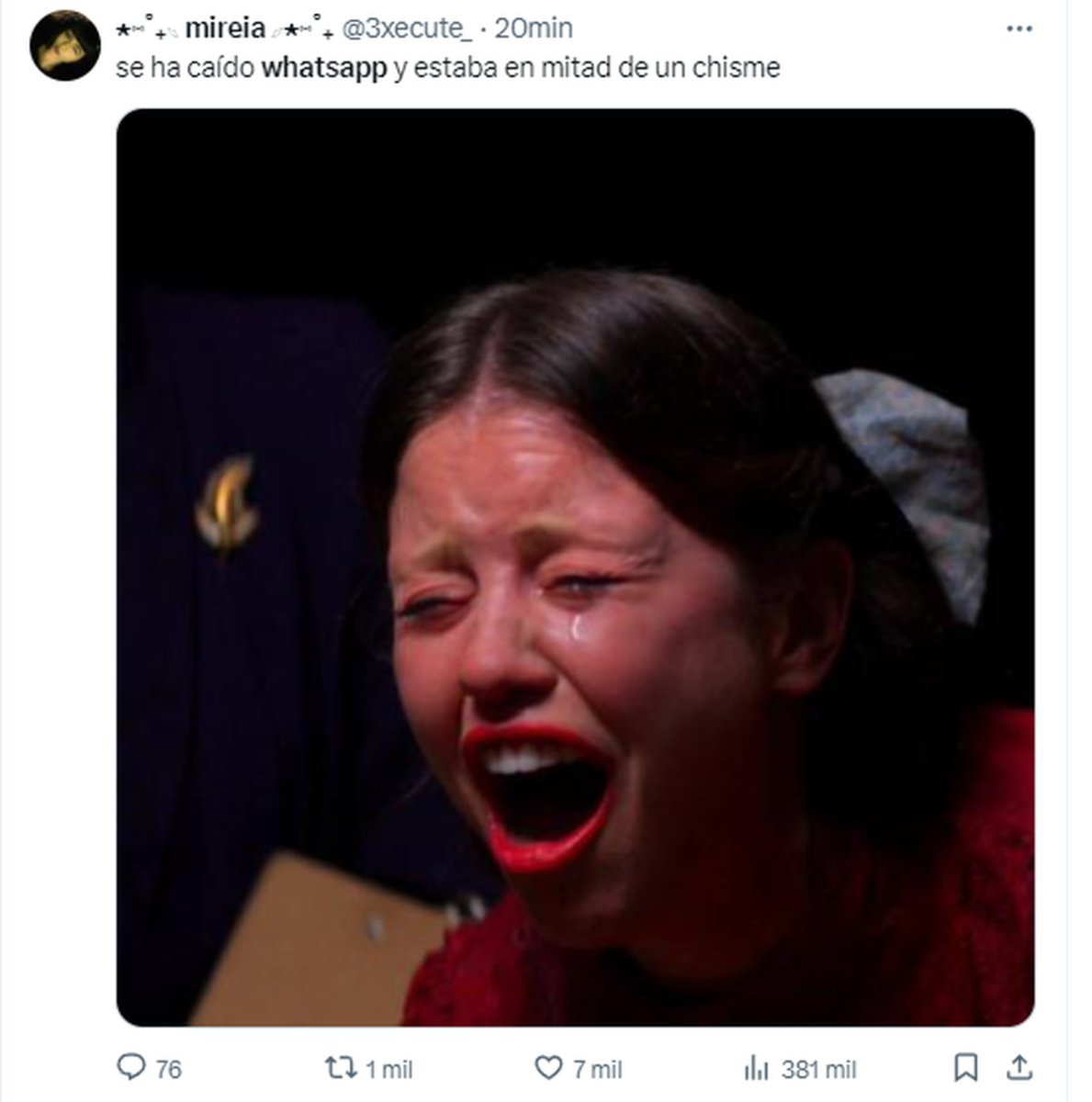This screenshot has height=1102, width=1092.
Task: Like the tweet with the heart icon
Action: [x=547, y=1068]
